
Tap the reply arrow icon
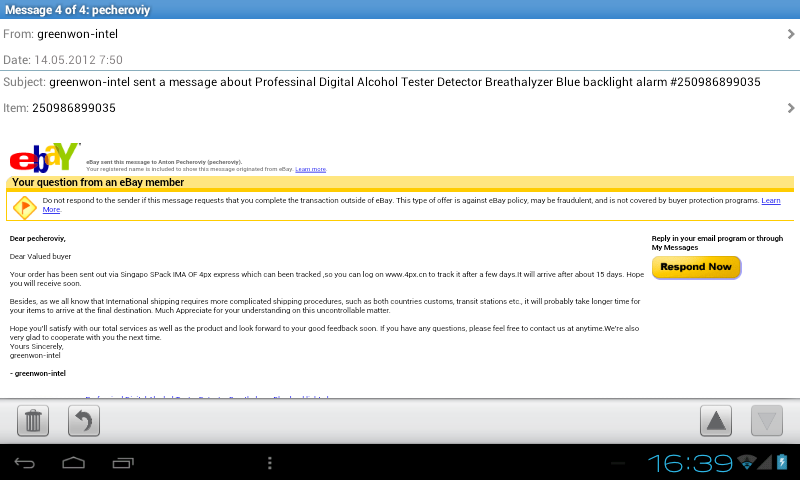[x=84, y=421]
